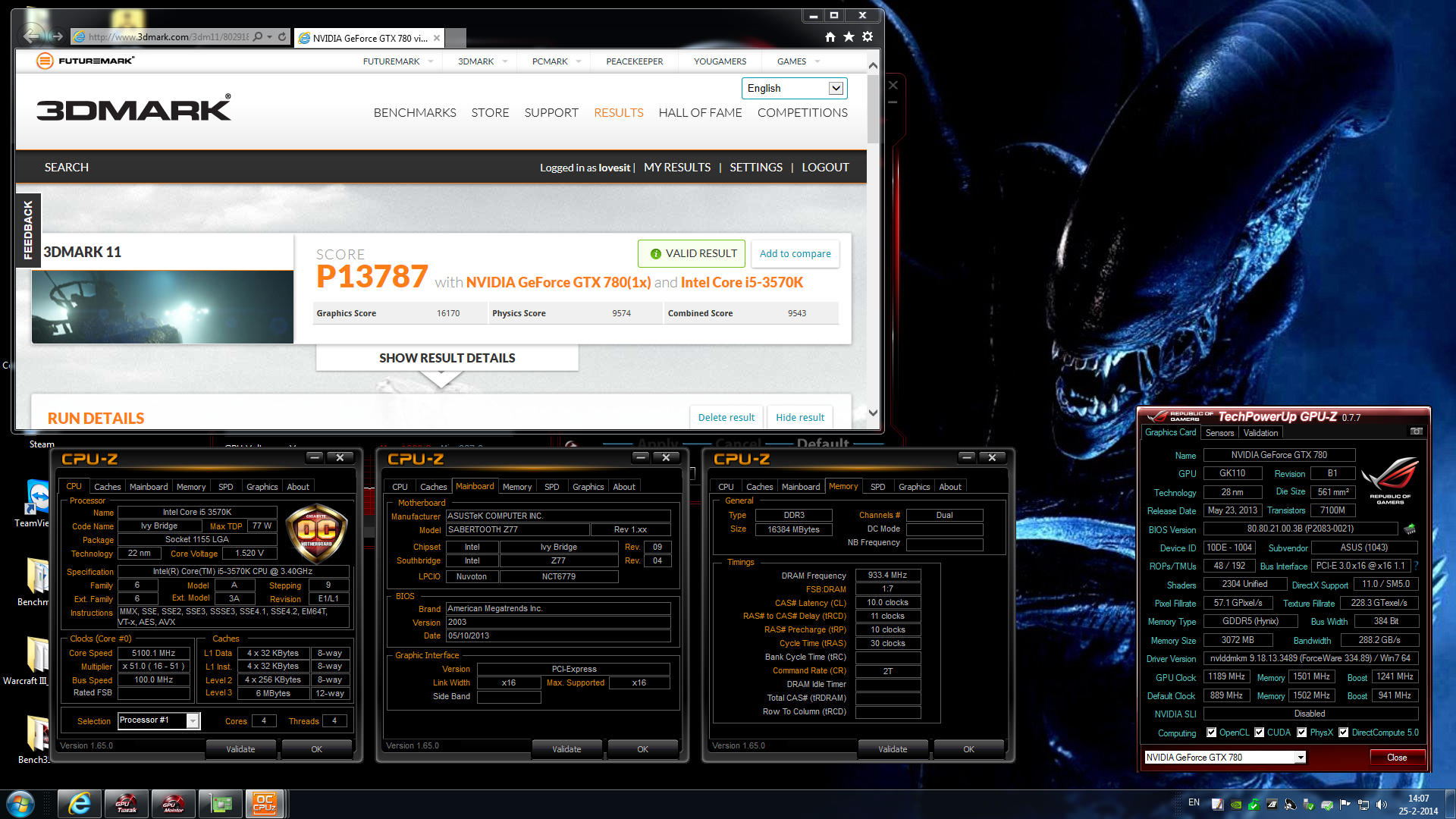The height and width of the screenshot is (819, 1456).
Task: Click the browser scrollbar thumb
Action: (873, 109)
